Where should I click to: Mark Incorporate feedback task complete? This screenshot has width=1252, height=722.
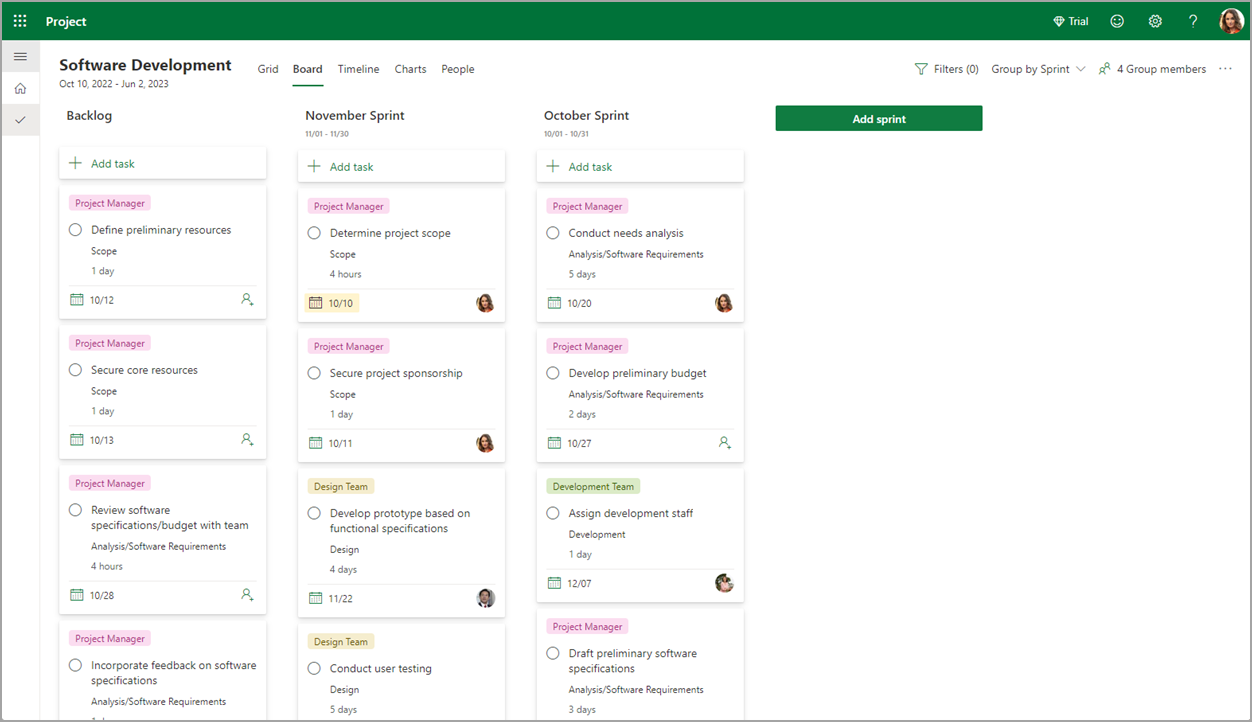pos(75,665)
